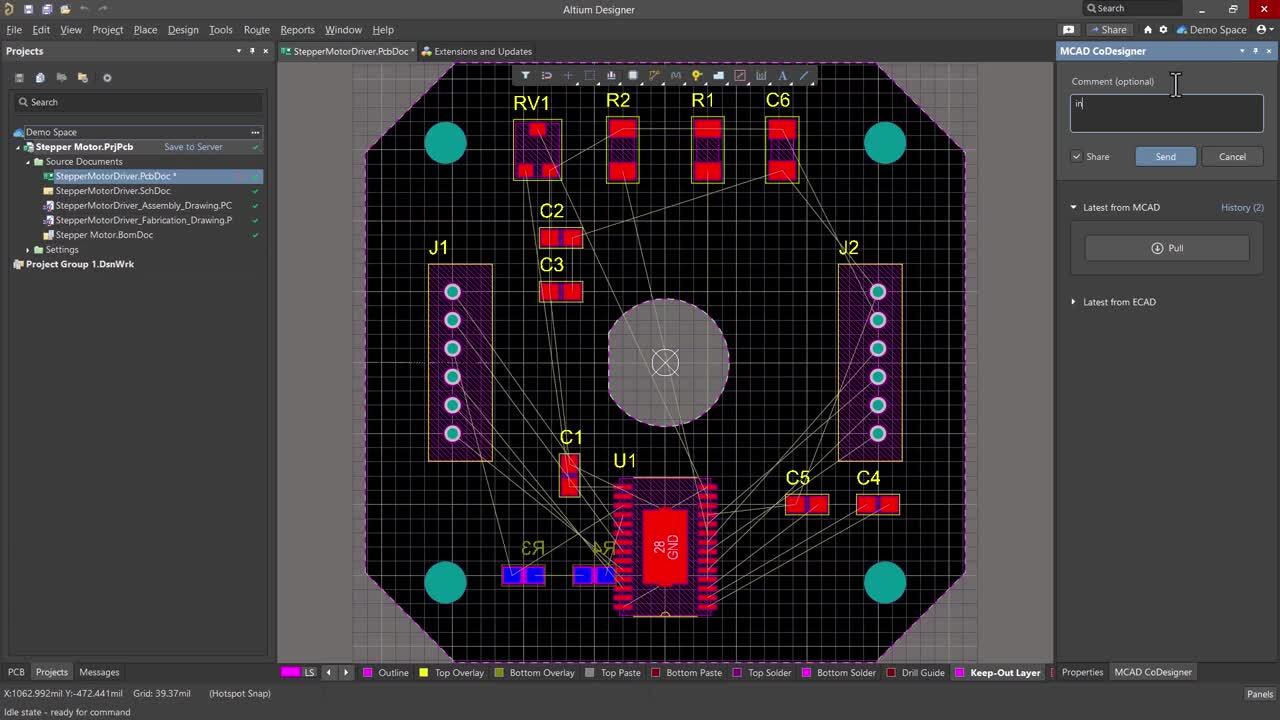Click the user account icon
The image size is (1280, 720).
pyautogui.click(x=1262, y=30)
